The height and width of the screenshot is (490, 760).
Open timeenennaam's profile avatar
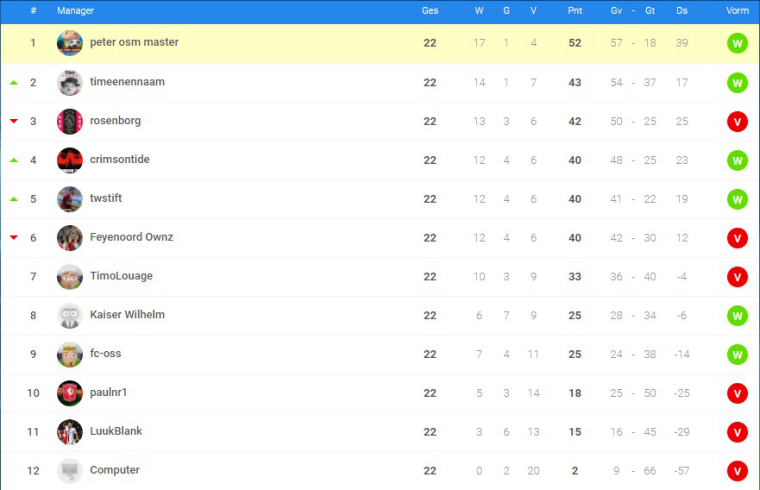pos(69,82)
